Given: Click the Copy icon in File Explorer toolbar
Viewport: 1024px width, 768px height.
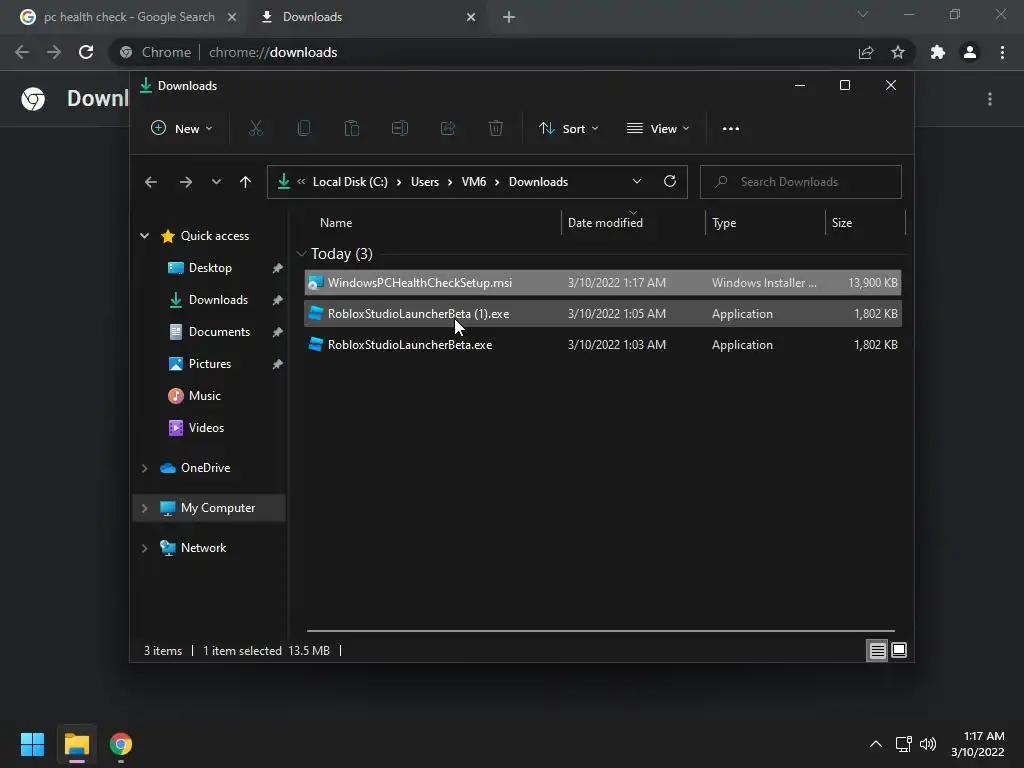Looking at the screenshot, I should [304, 128].
